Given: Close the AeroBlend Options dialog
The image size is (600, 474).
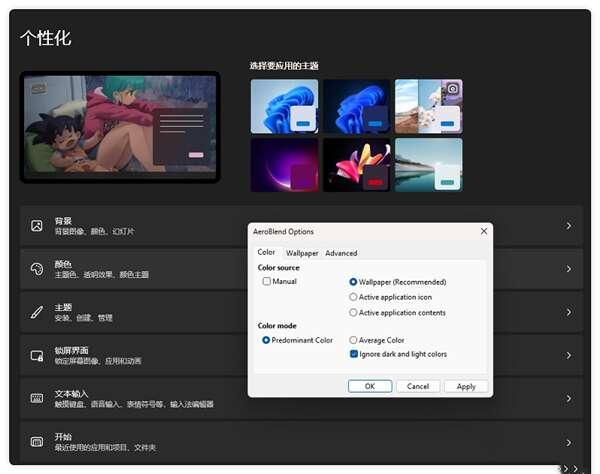Looking at the screenshot, I should pyautogui.click(x=484, y=231).
